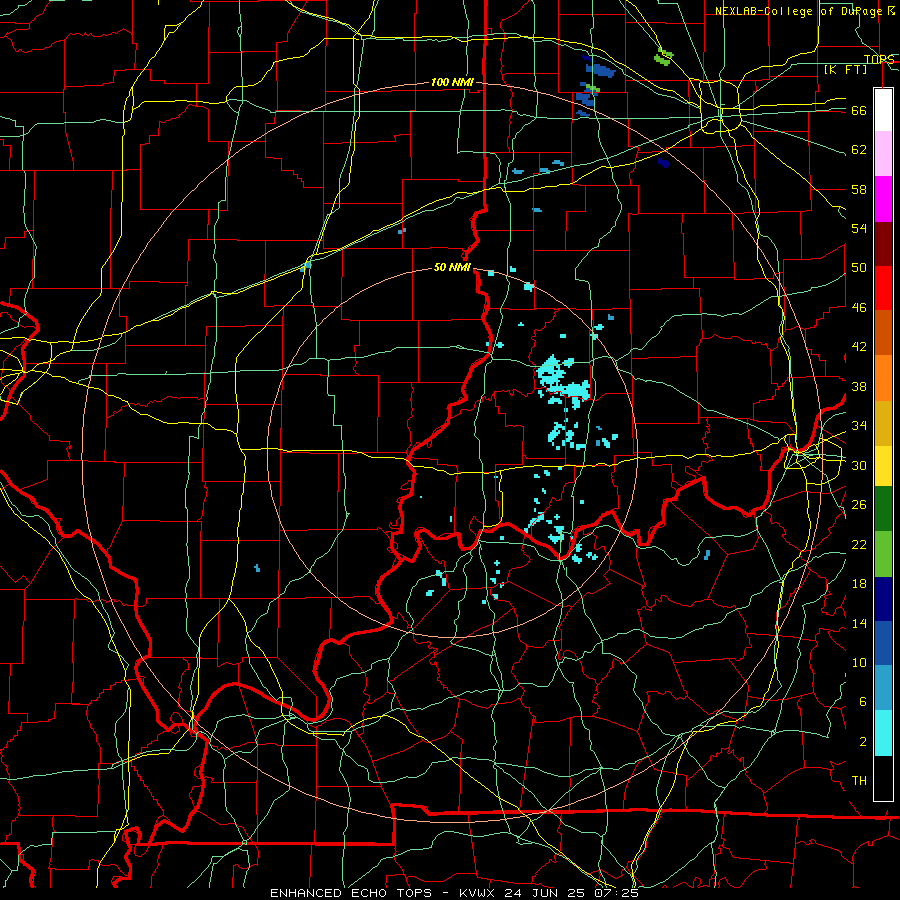Screen dimensions: 900x900
Task: Click the light pink legend swatch
Action: (883, 154)
